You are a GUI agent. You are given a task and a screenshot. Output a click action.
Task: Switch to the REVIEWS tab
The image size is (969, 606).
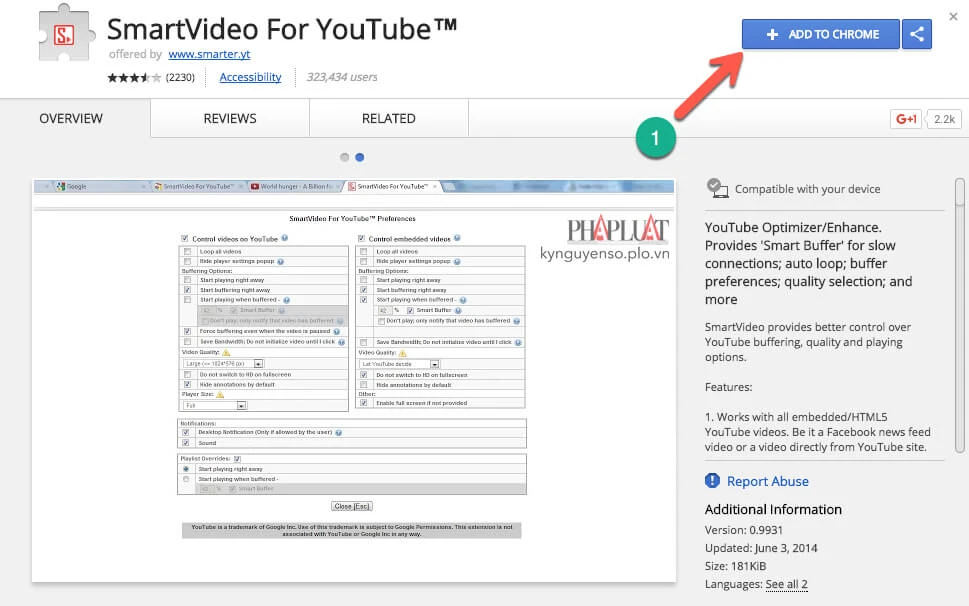(228, 118)
